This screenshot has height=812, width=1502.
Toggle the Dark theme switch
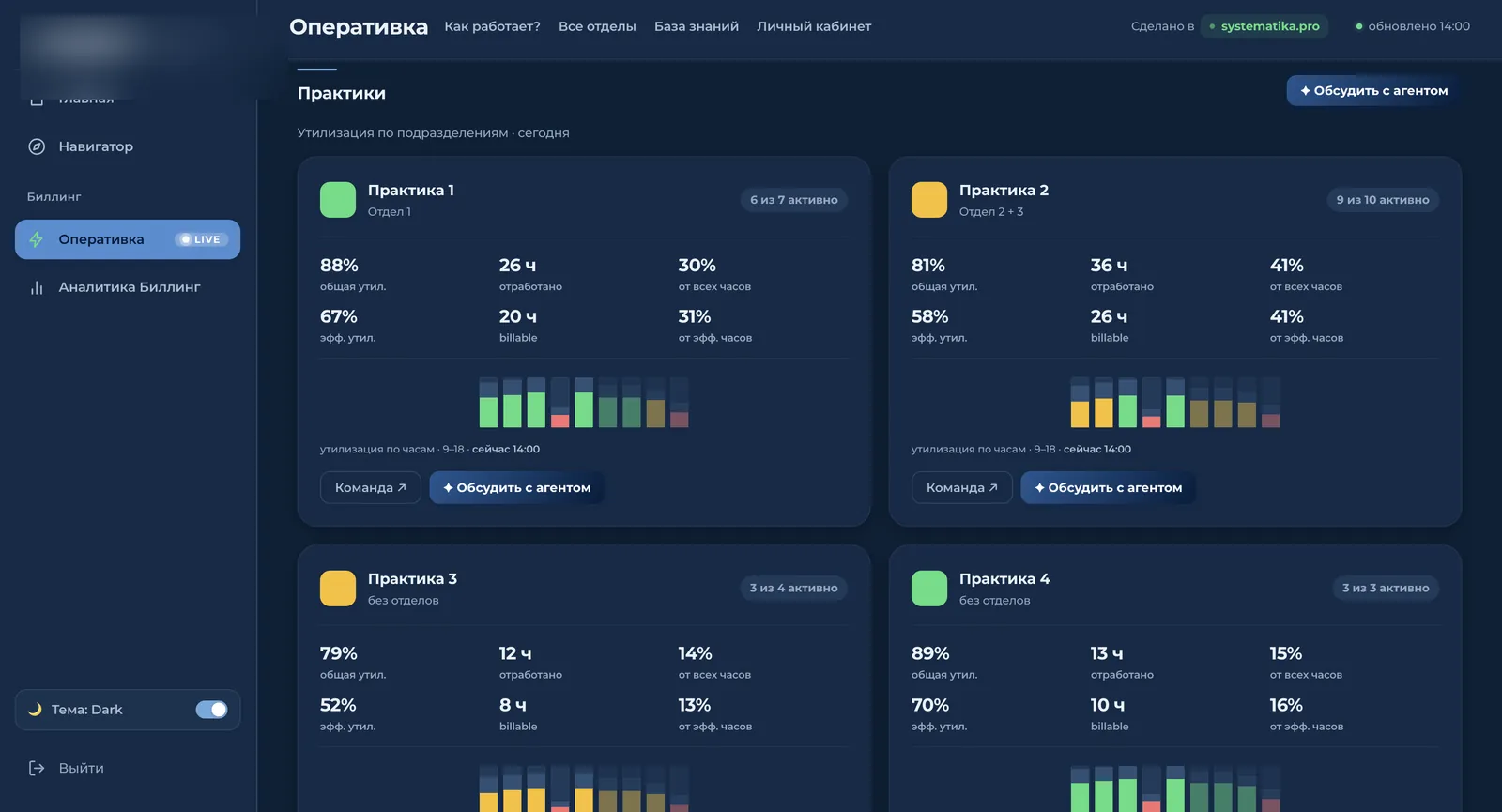211,710
